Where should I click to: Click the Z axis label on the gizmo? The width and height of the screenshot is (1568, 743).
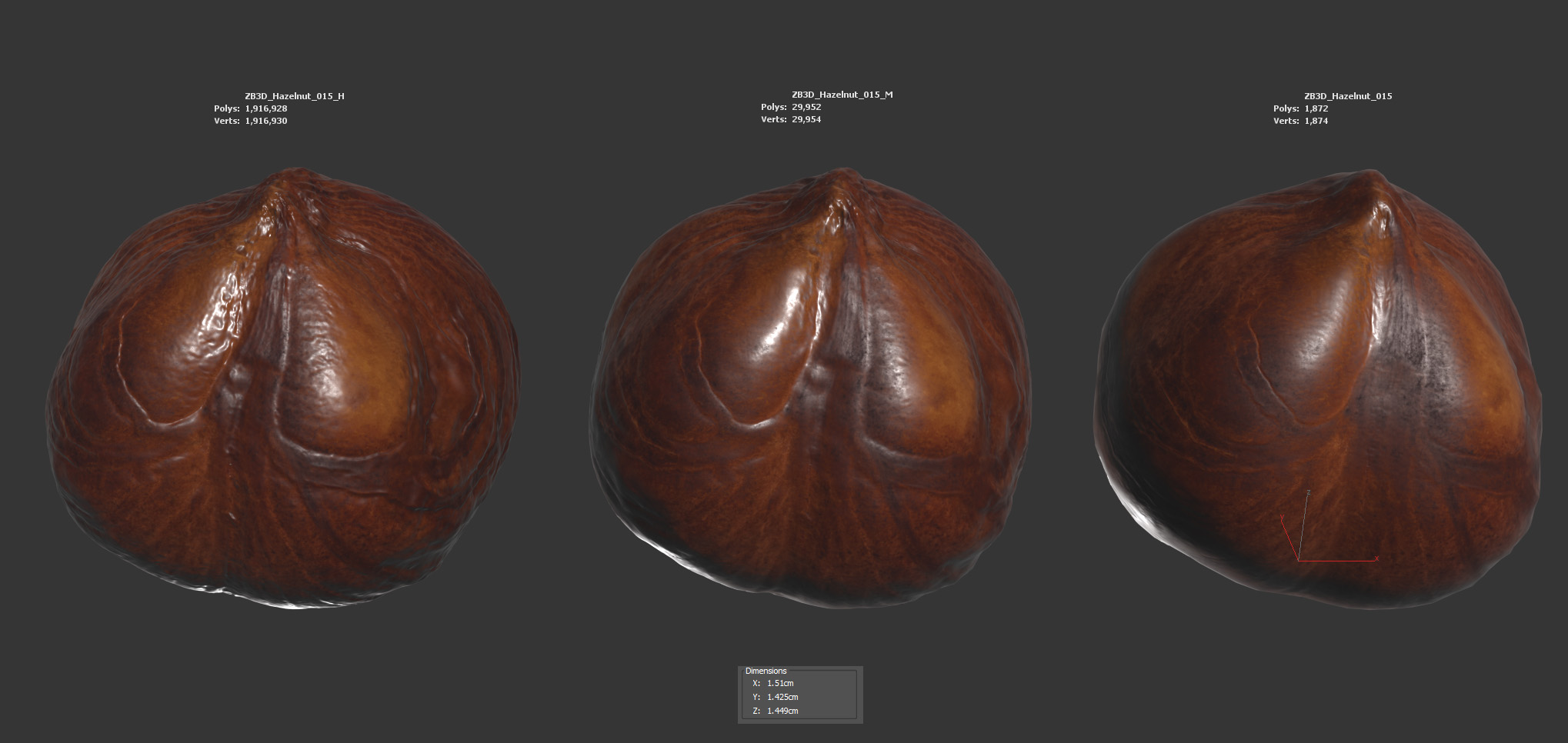(1308, 492)
